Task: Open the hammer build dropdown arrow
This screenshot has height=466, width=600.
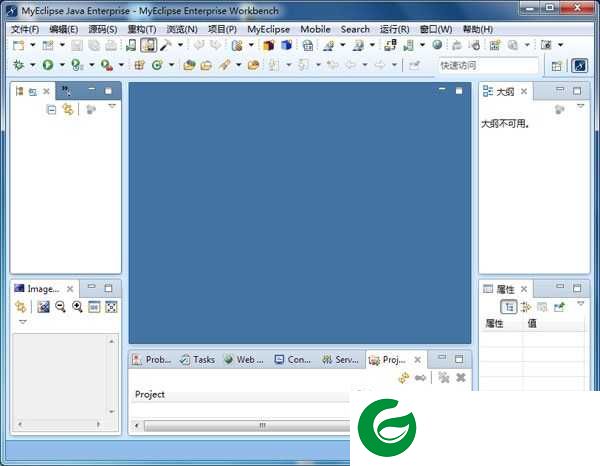Action: (x=180, y=45)
